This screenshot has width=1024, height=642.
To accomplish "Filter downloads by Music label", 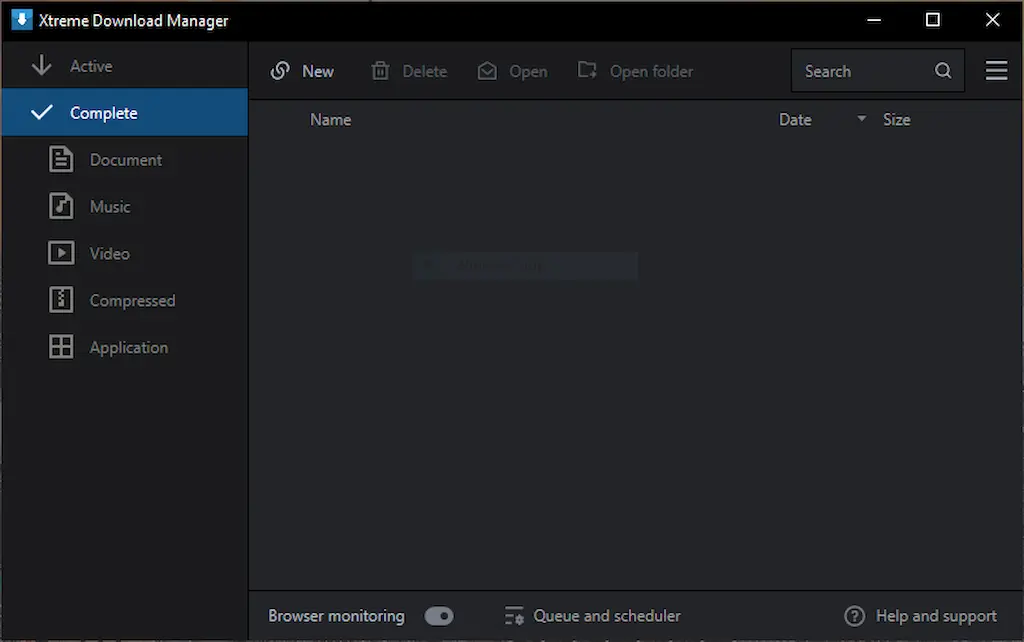I will (x=110, y=207).
